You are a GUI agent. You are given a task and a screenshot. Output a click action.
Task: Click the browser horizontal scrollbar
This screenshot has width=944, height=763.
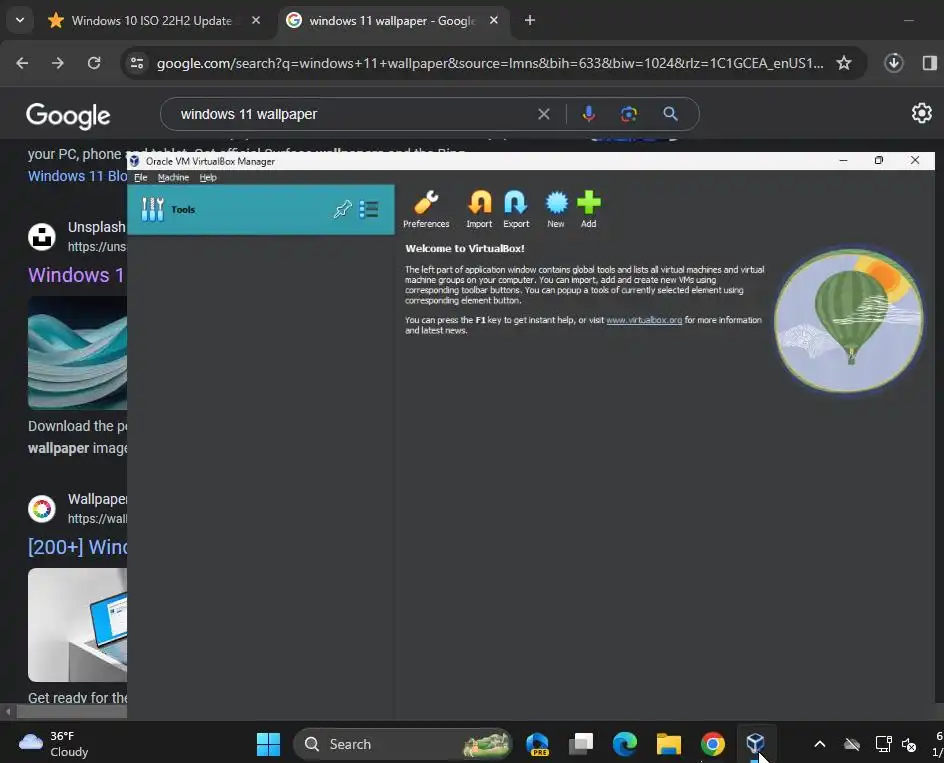[x=72, y=712]
